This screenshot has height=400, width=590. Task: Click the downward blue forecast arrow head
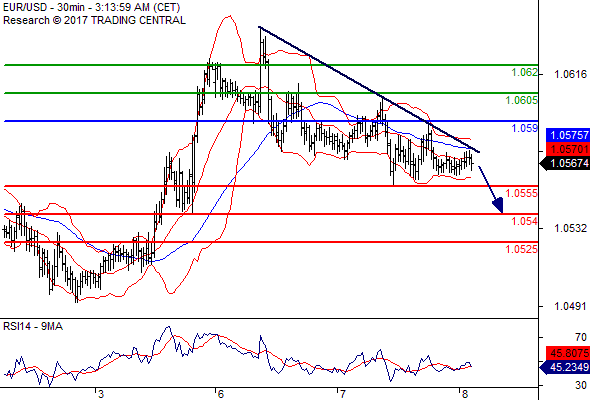tap(498, 205)
